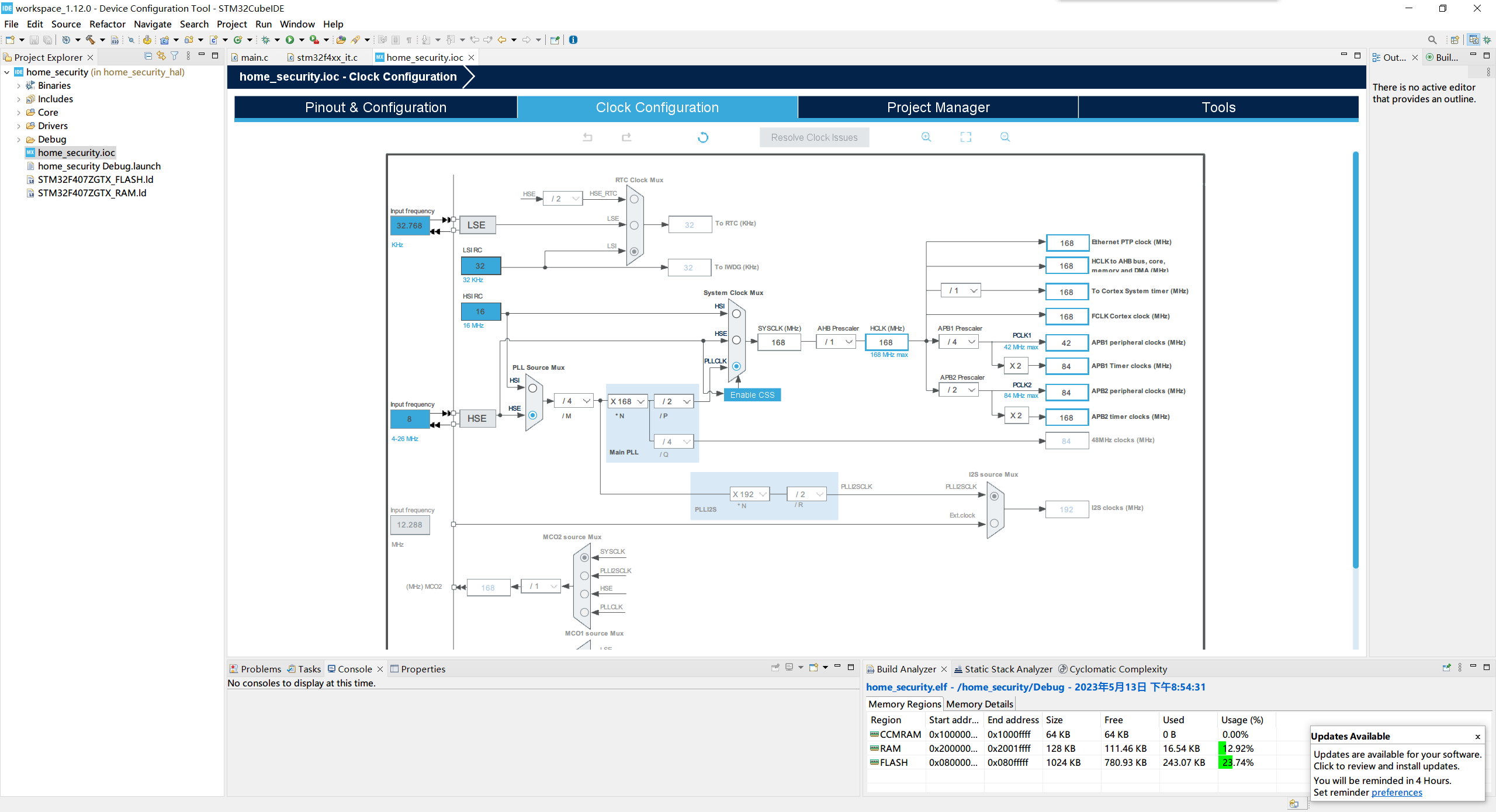Open the PLL /M divider dropdown
The height and width of the screenshot is (812, 1496).
(x=574, y=401)
